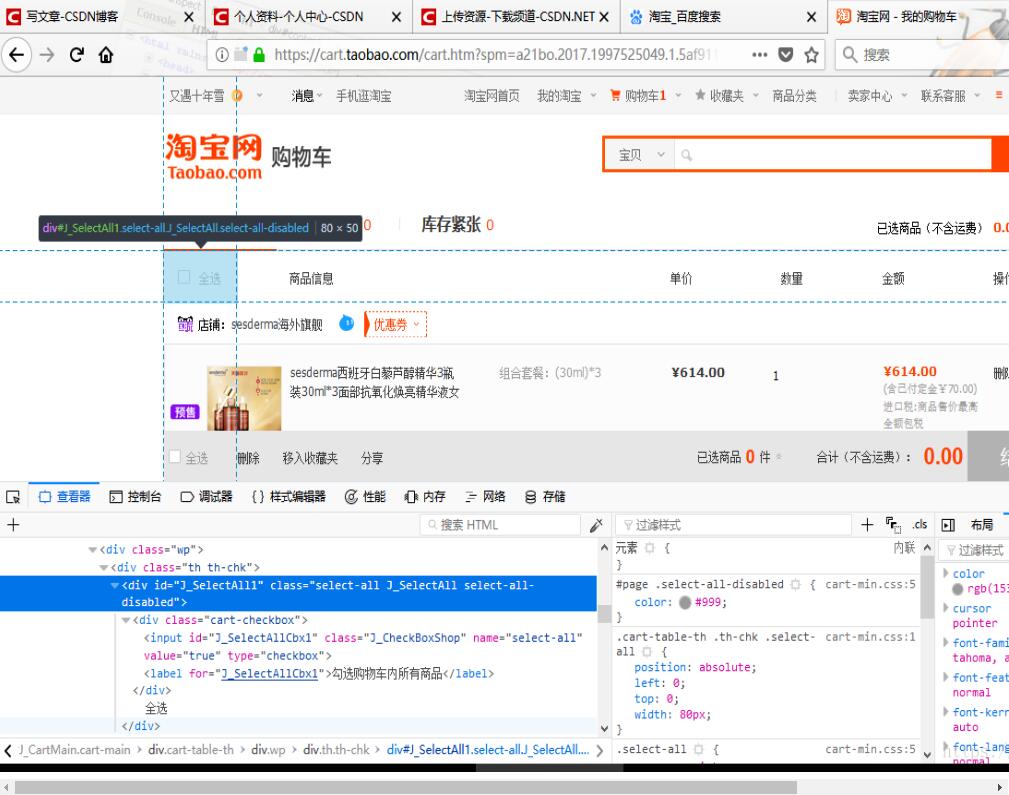The width and height of the screenshot is (1009, 795).
Task: Open the cart-min.css:1 source link
Action: (x=870, y=637)
